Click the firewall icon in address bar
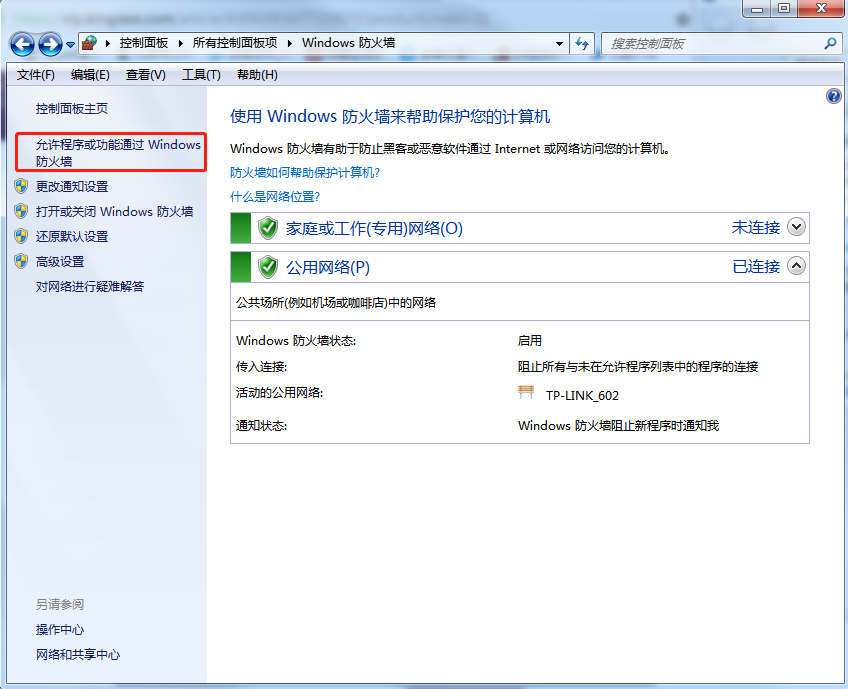 [90, 43]
